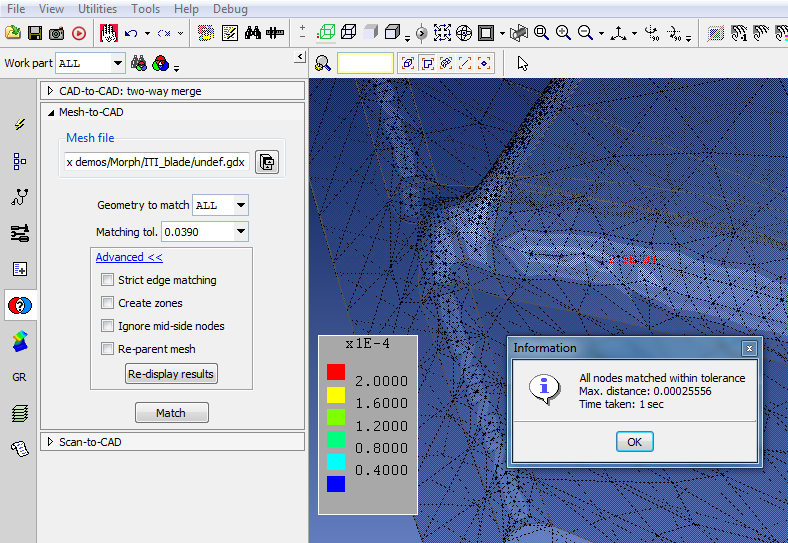Open the Debug menu
Image resolution: width=788 pixels, height=543 pixels.
coord(230,9)
